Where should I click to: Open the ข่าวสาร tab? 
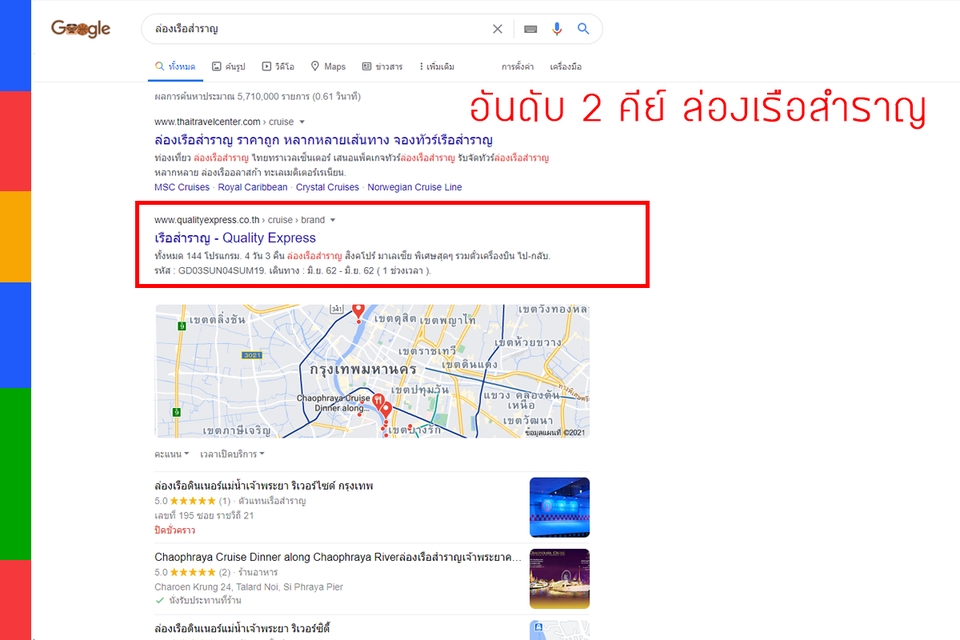click(382, 66)
